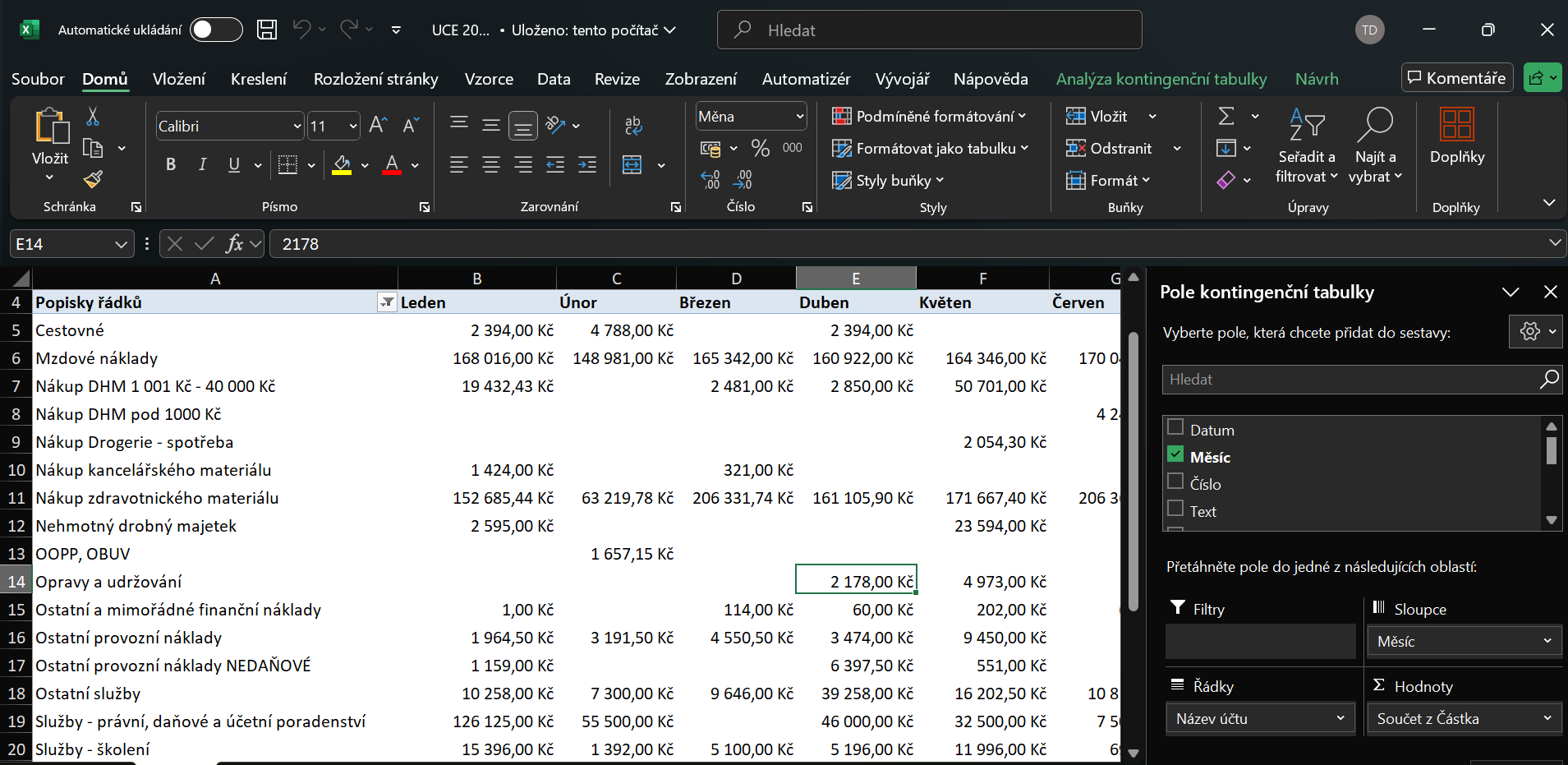The width and height of the screenshot is (1568, 765).
Task: Open Podmíněné formátování menu button
Action: tap(929, 117)
